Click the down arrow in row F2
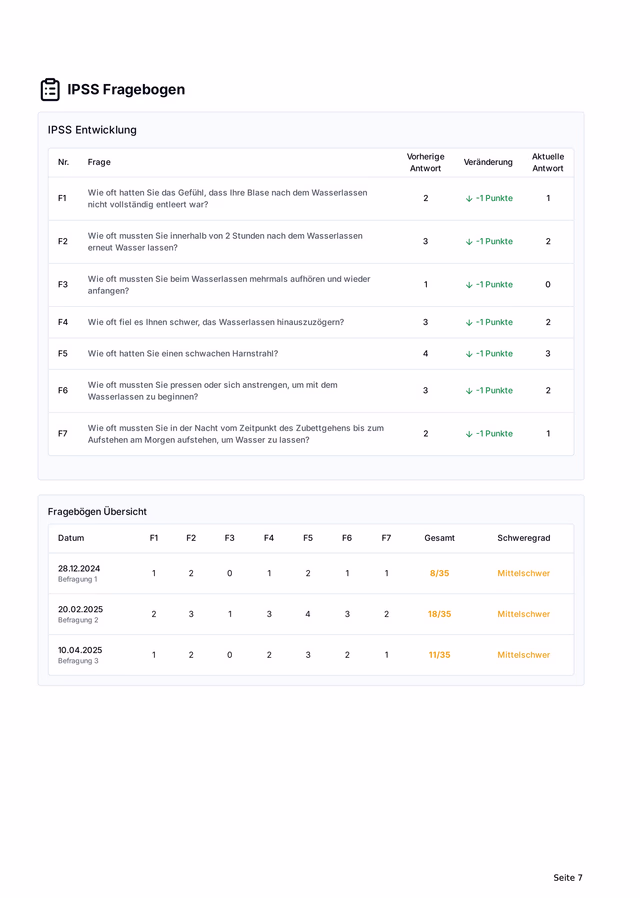This screenshot has width=640, height=898. point(469,242)
